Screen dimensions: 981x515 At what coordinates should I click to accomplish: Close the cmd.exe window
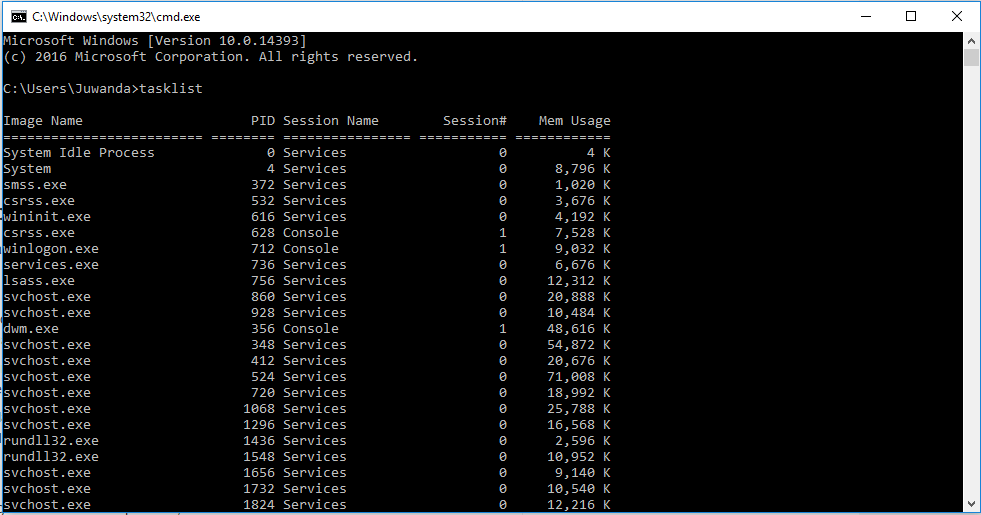957,16
